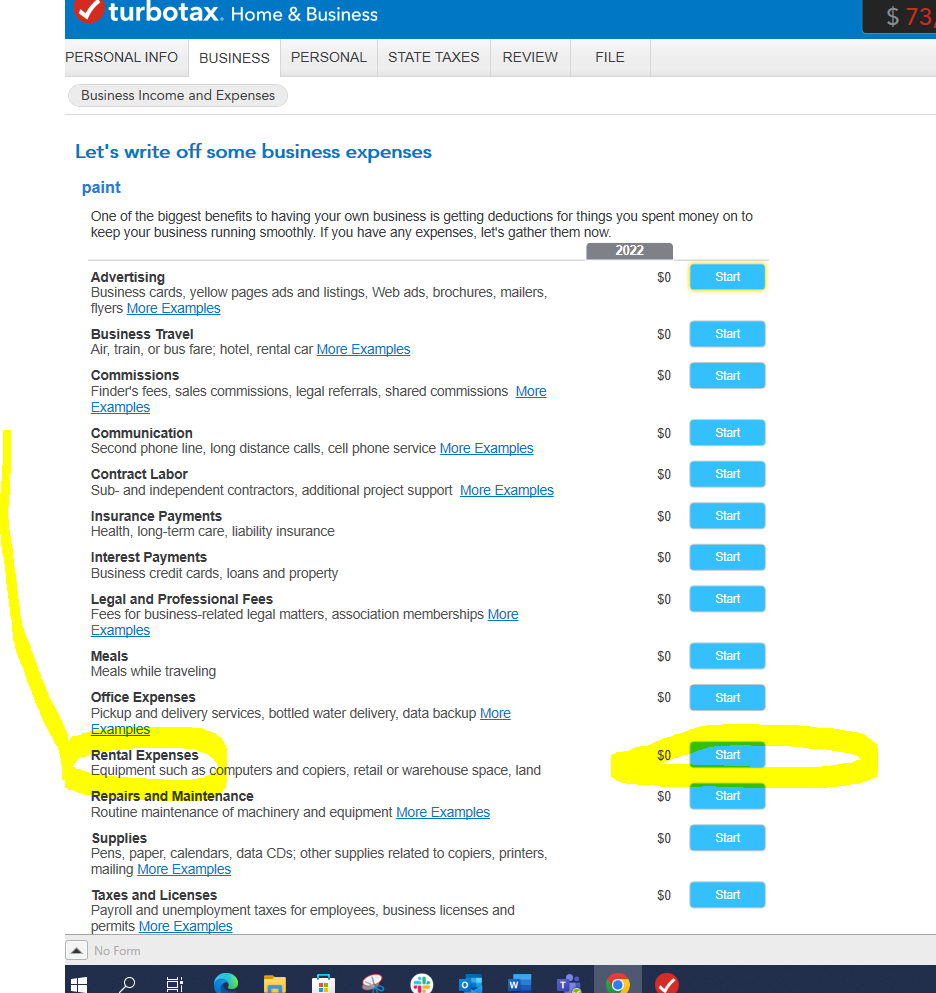Screen dimensions: 936x993
Task: Open More Examples for Communication
Action: (x=486, y=448)
